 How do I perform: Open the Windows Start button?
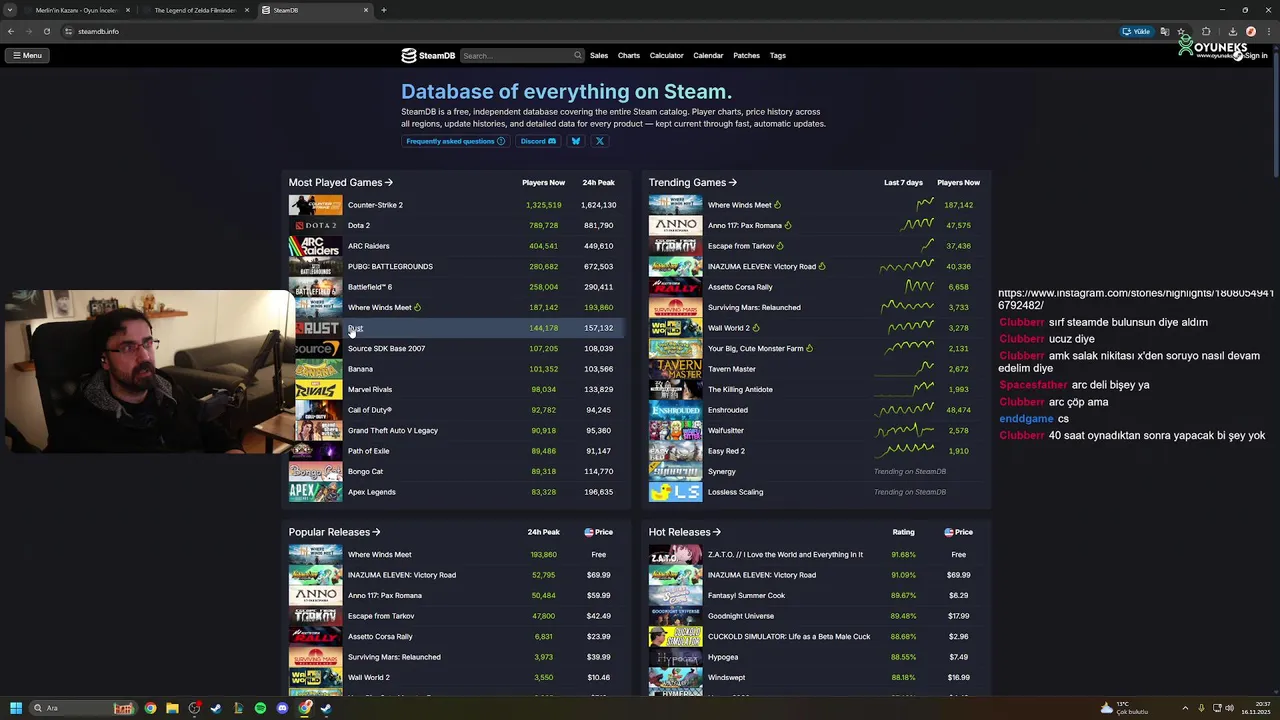point(15,708)
